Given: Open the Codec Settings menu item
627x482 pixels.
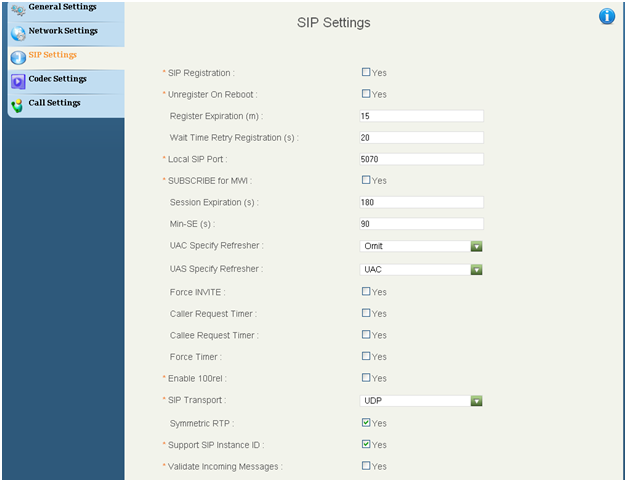Looking at the screenshot, I should tap(57, 79).
